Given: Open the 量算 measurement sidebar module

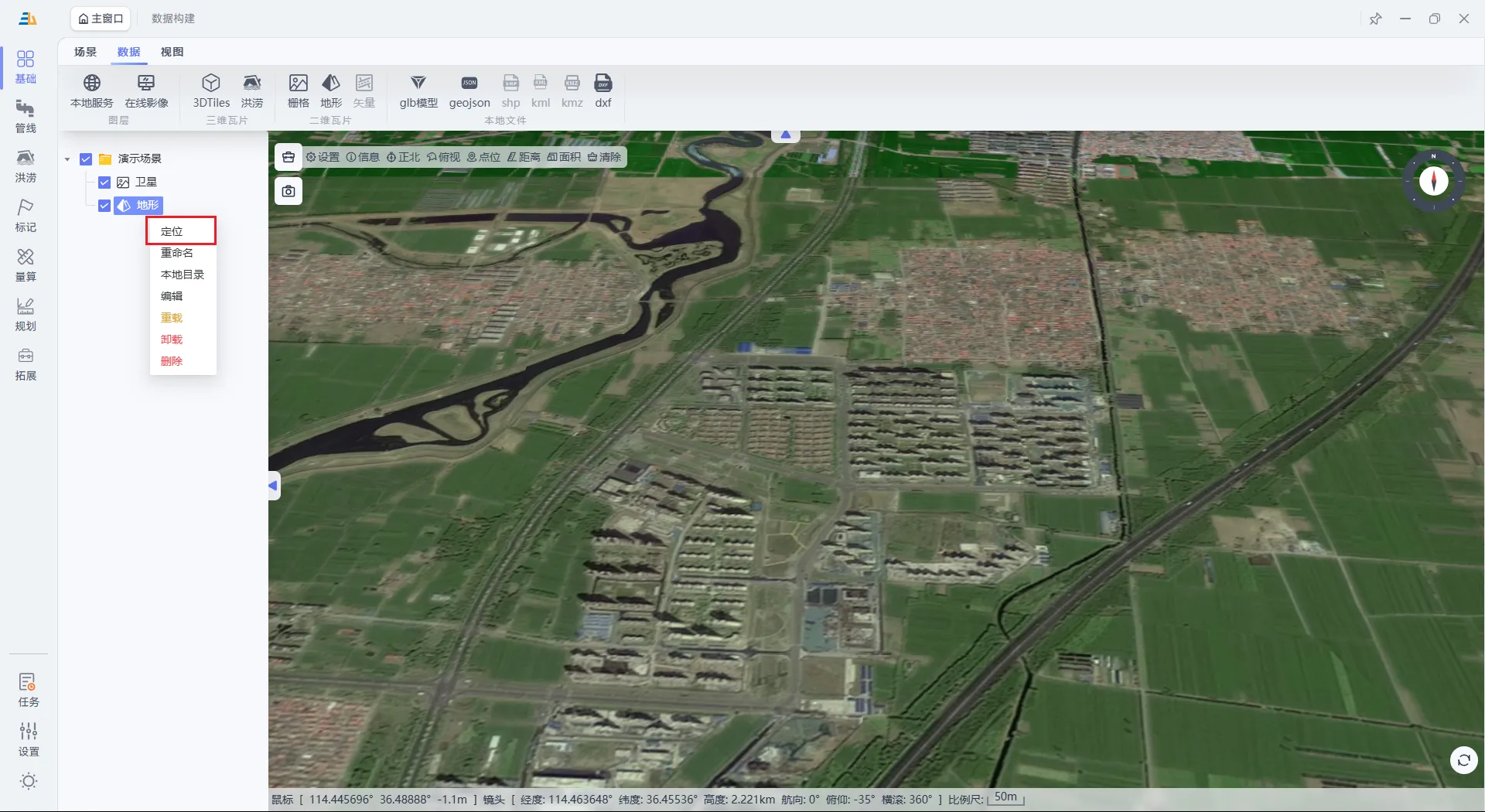Looking at the screenshot, I should [26, 265].
